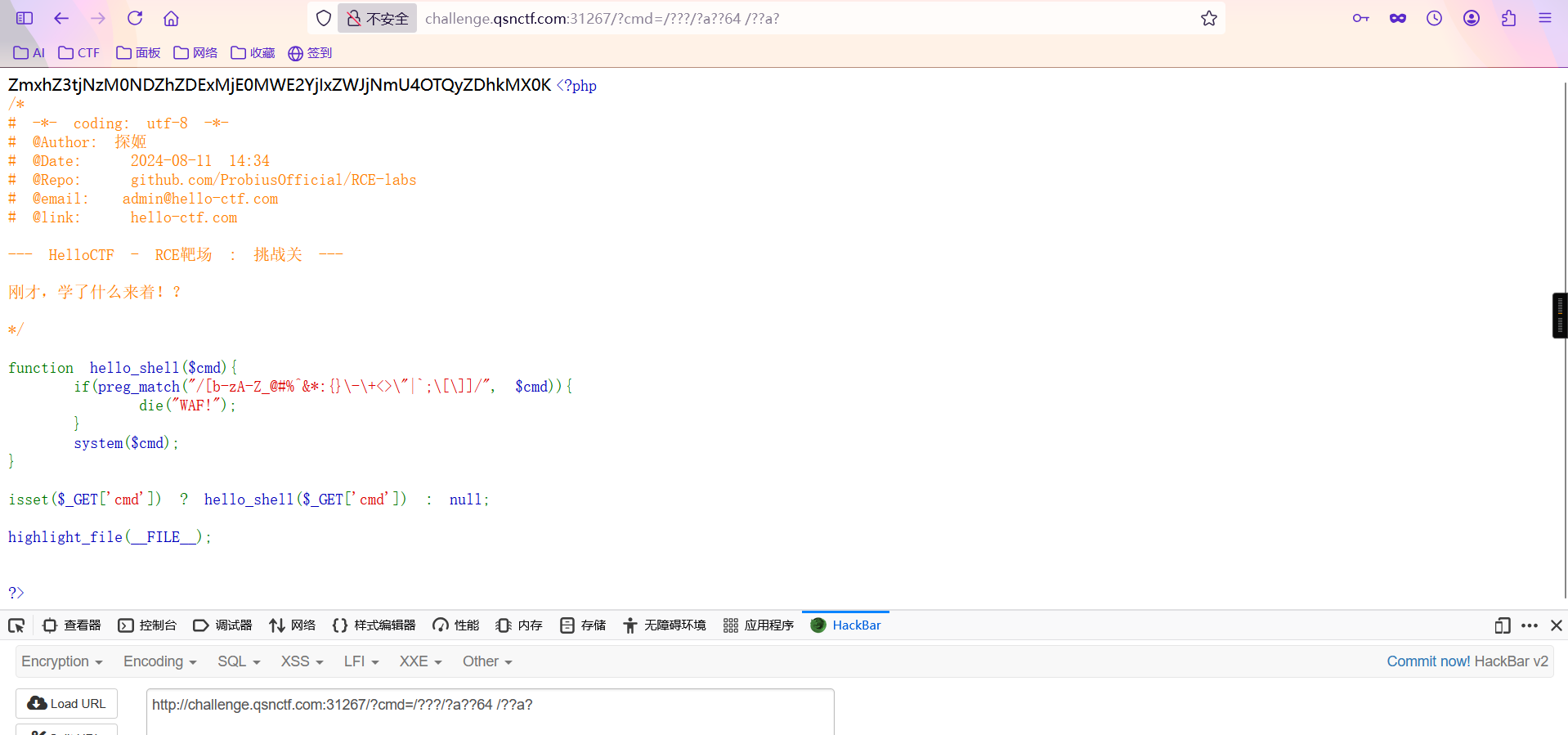
Task: Switch to the 控制台 console tab
Action: pos(147,625)
